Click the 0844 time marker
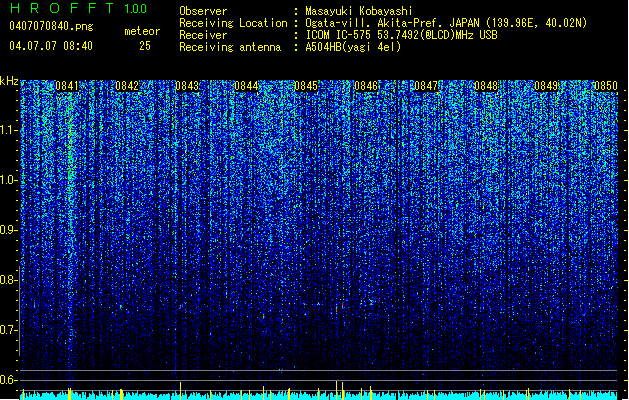Viewport: 629px width, 400px height. (x=246, y=86)
